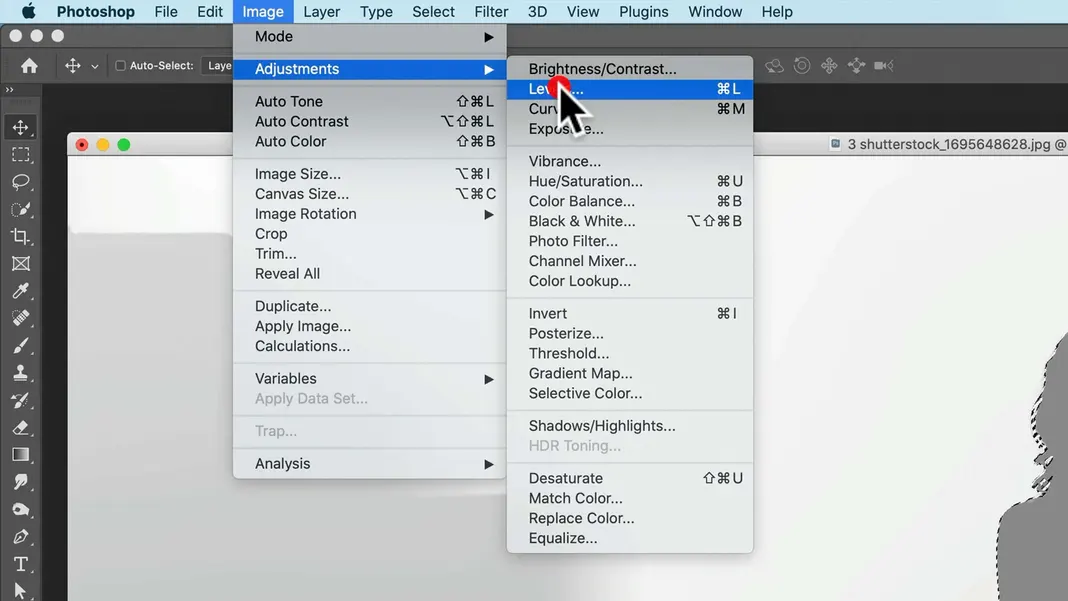Screen dimensions: 1068x601
Task: Enable the Auto-Select checkbox
Action: 121,65
